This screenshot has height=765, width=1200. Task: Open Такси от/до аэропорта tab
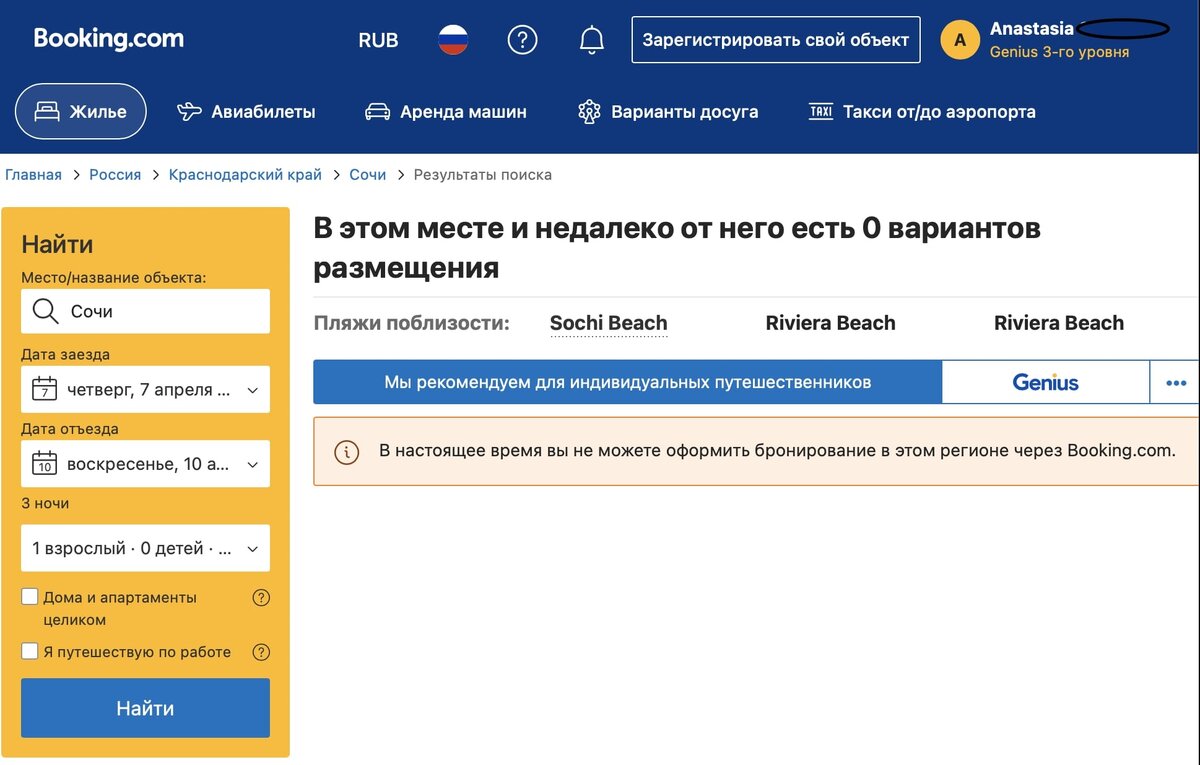tap(922, 112)
